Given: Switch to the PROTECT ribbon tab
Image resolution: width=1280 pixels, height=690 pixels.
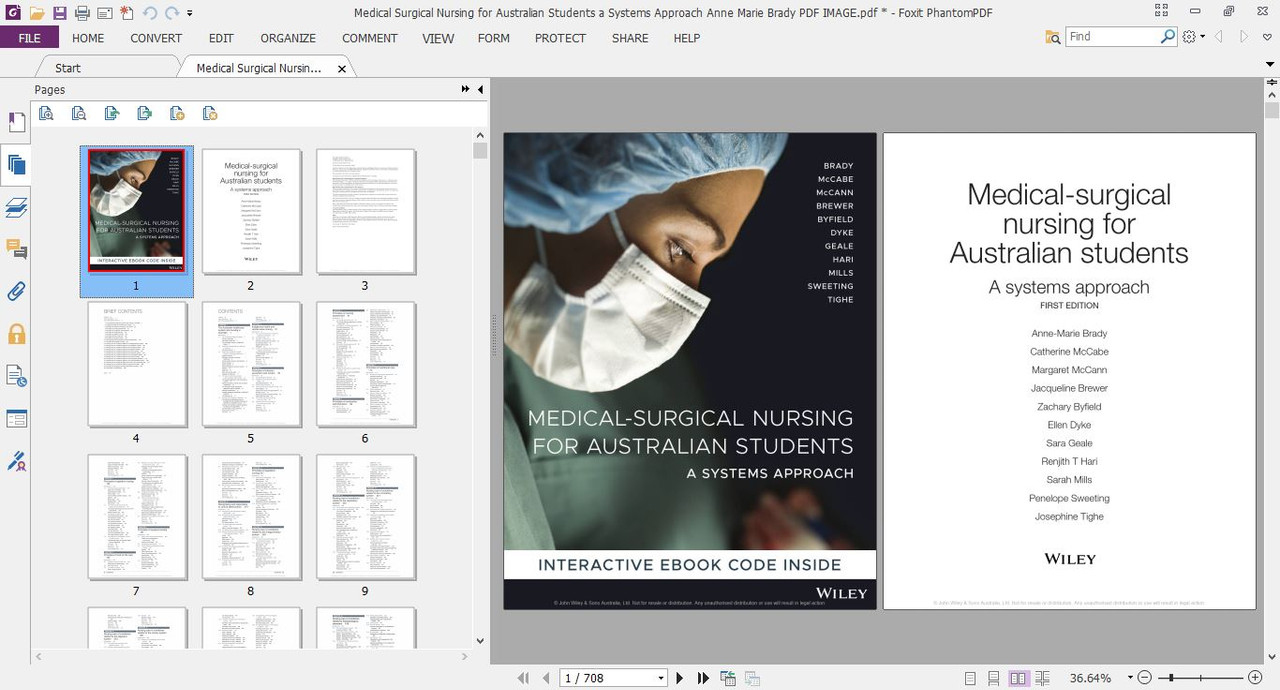Looking at the screenshot, I should [560, 38].
